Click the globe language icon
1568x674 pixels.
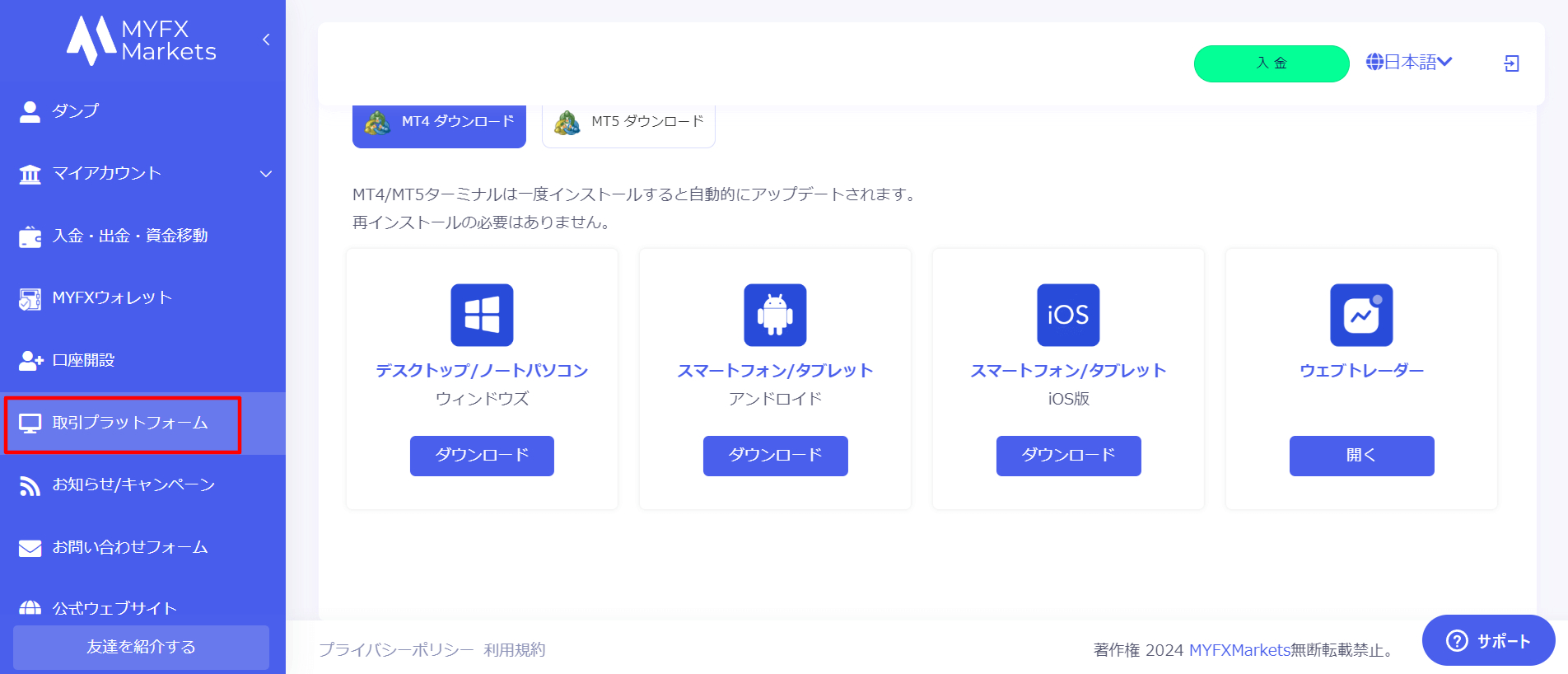[1374, 62]
